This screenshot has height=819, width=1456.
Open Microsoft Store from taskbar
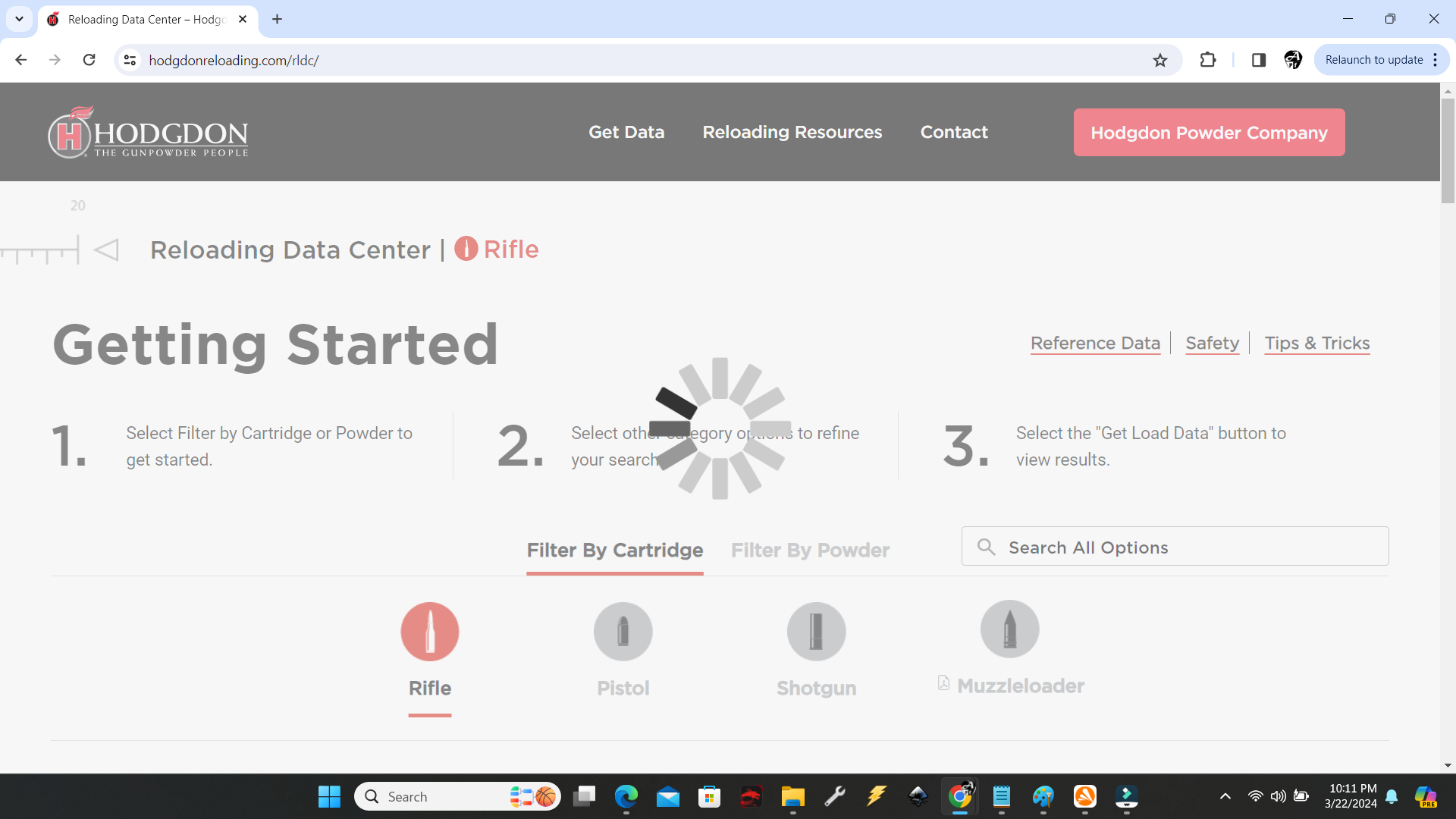click(x=710, y=796)
